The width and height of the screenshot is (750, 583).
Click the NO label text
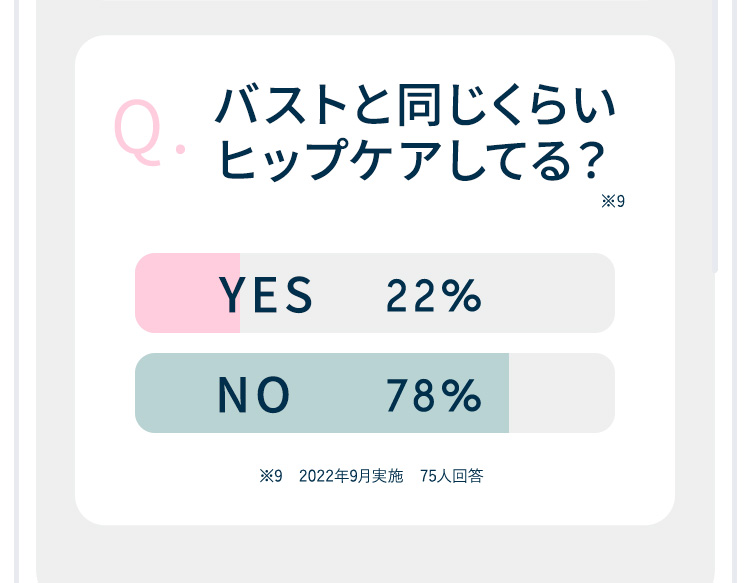tap(254, 395)
